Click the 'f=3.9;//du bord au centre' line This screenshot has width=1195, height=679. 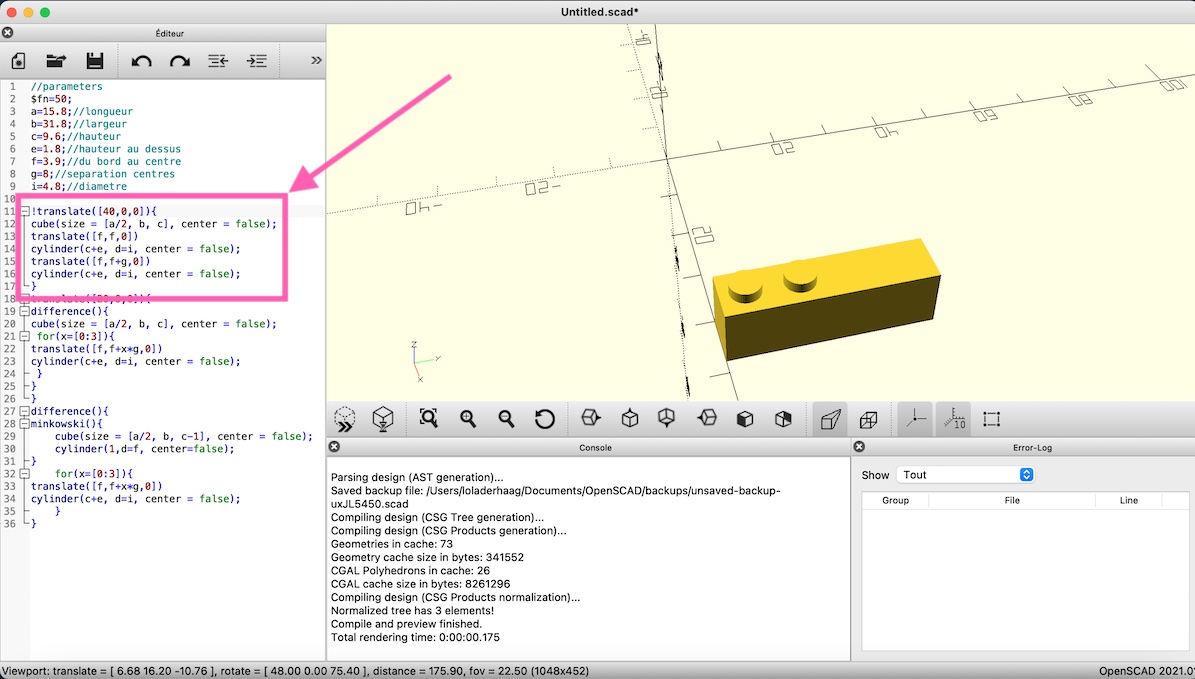pyautogui.click(x=106, y=161)
